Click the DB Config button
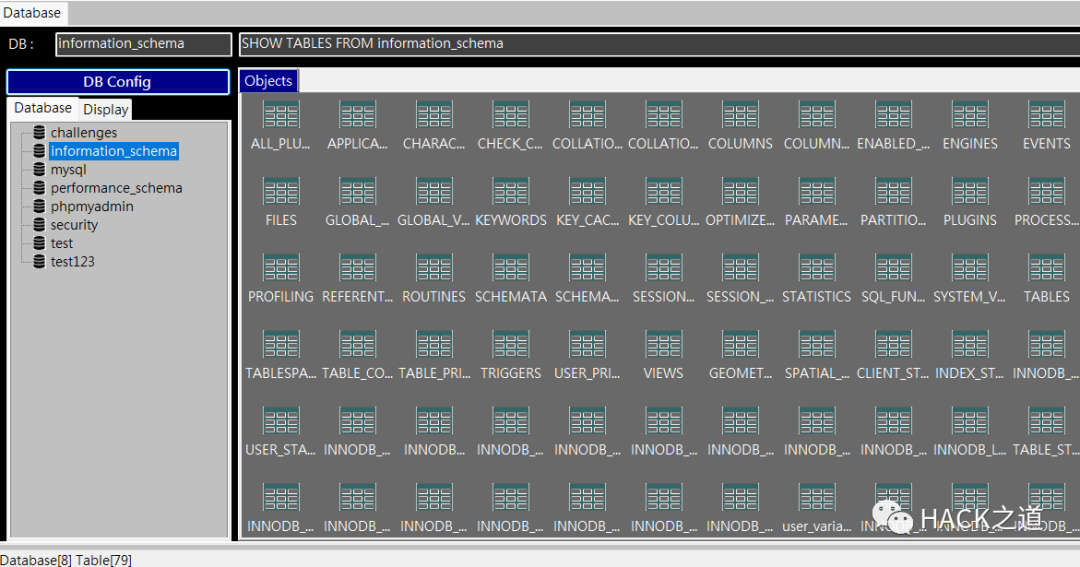This screenshot has width=1080, height=567. tap(118, 81)
